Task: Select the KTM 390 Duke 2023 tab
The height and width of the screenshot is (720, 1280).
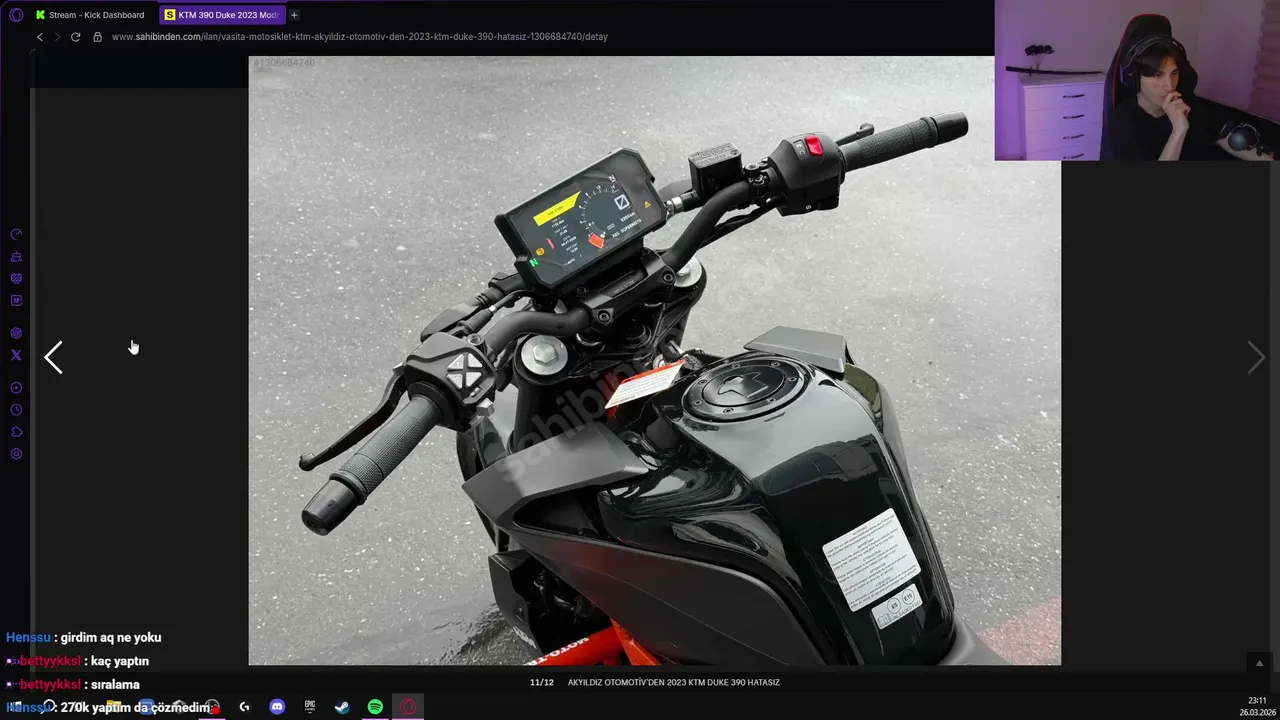Action: [222, 15]
